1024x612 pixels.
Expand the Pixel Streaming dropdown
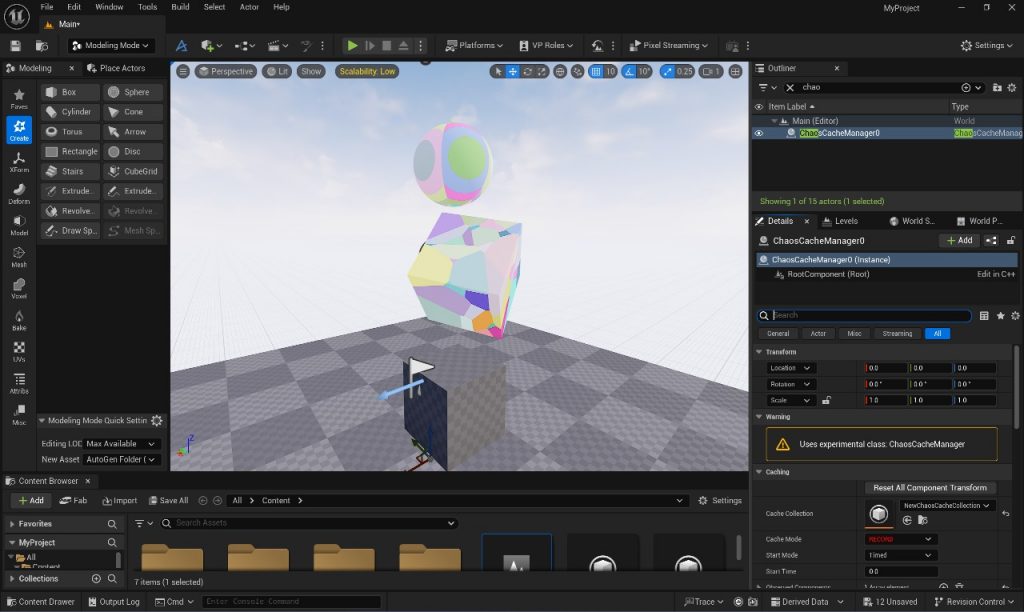click(668, 46)
